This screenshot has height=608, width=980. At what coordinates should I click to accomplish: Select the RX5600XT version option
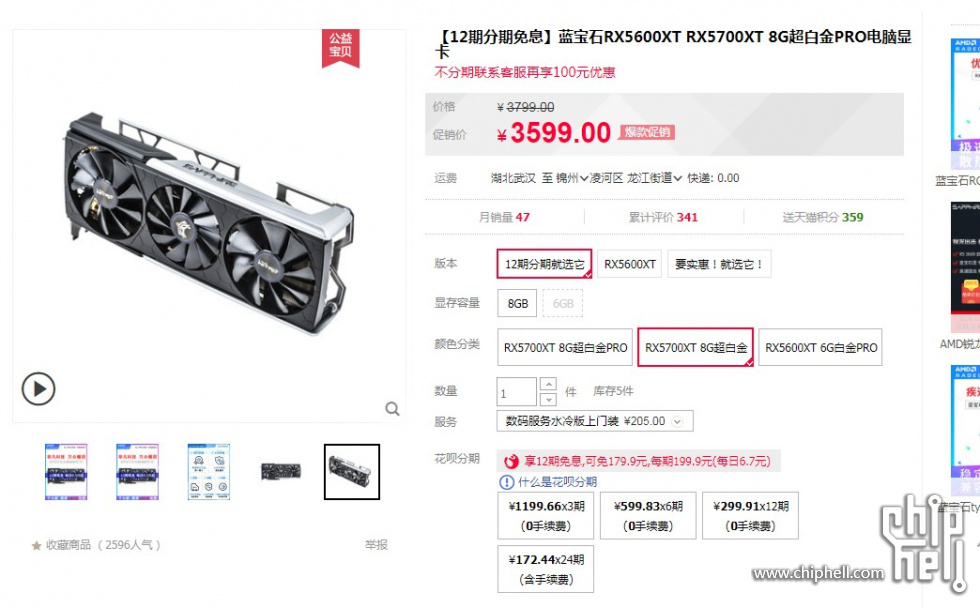pos(629,264)
